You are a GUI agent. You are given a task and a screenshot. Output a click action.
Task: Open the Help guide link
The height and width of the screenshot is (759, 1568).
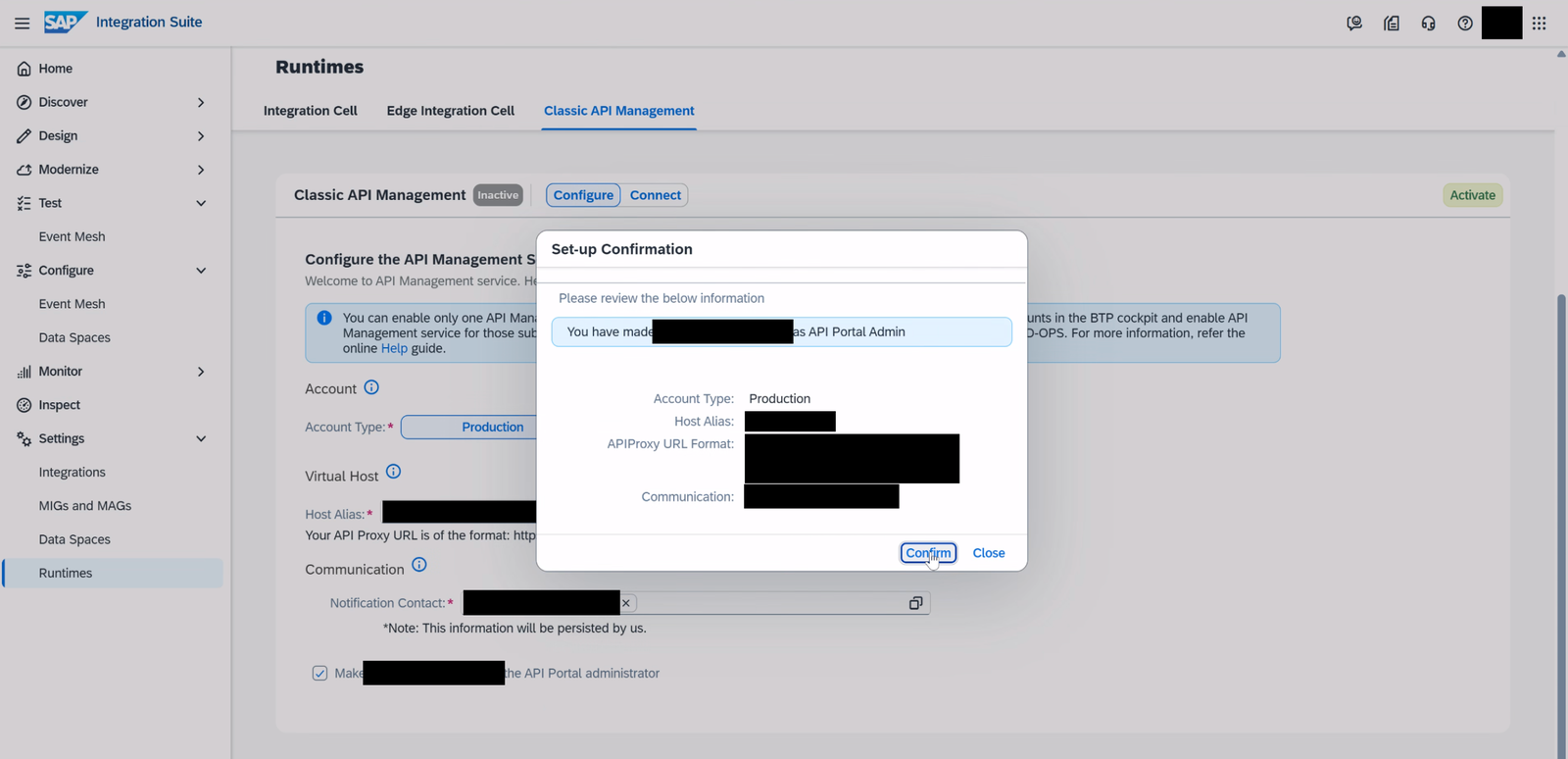[x=394, y=348]
